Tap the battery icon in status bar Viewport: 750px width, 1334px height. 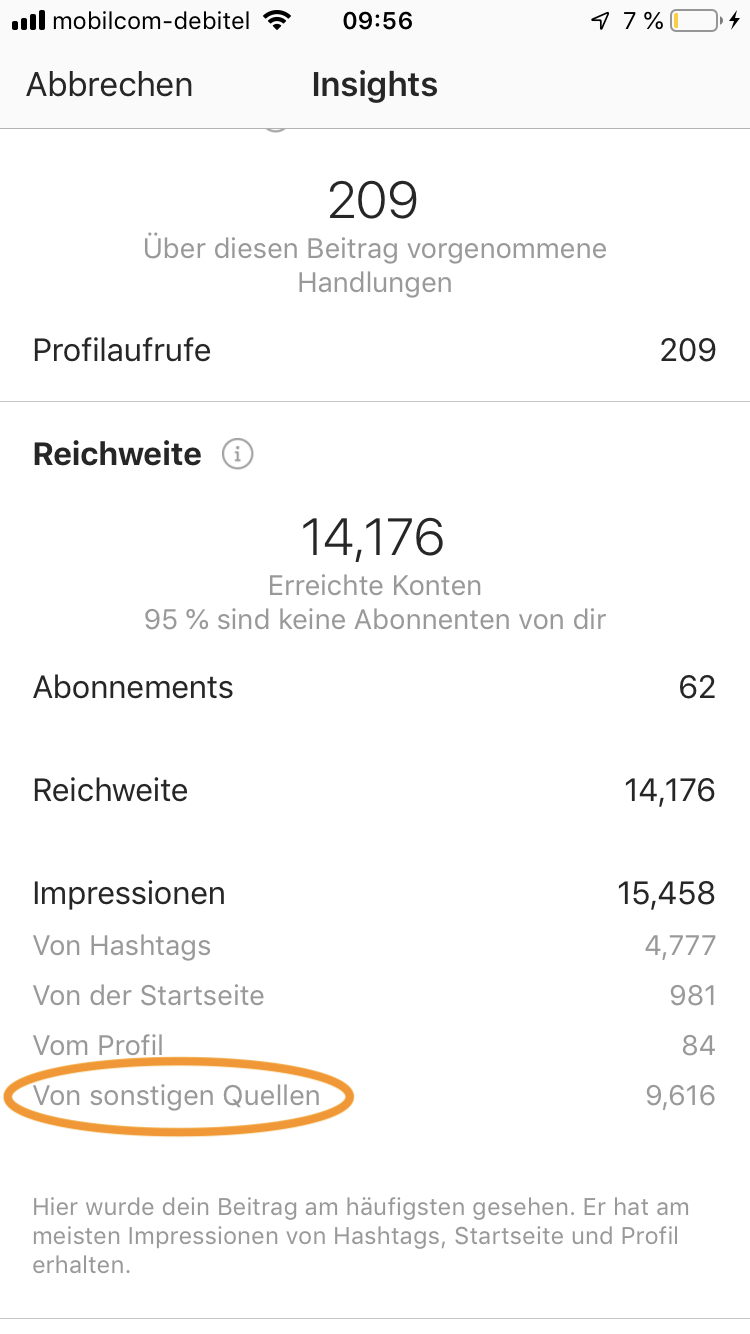696,21
